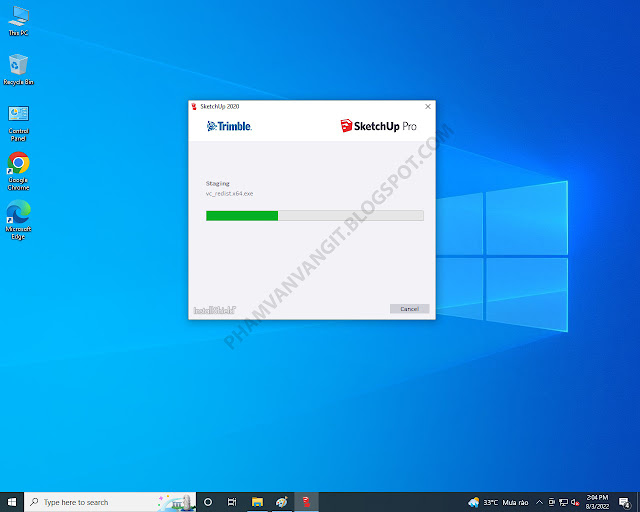Click SketchUp icon in installer title bar
The width and height of the screenshot is (640, 512).
pos(194,107)
